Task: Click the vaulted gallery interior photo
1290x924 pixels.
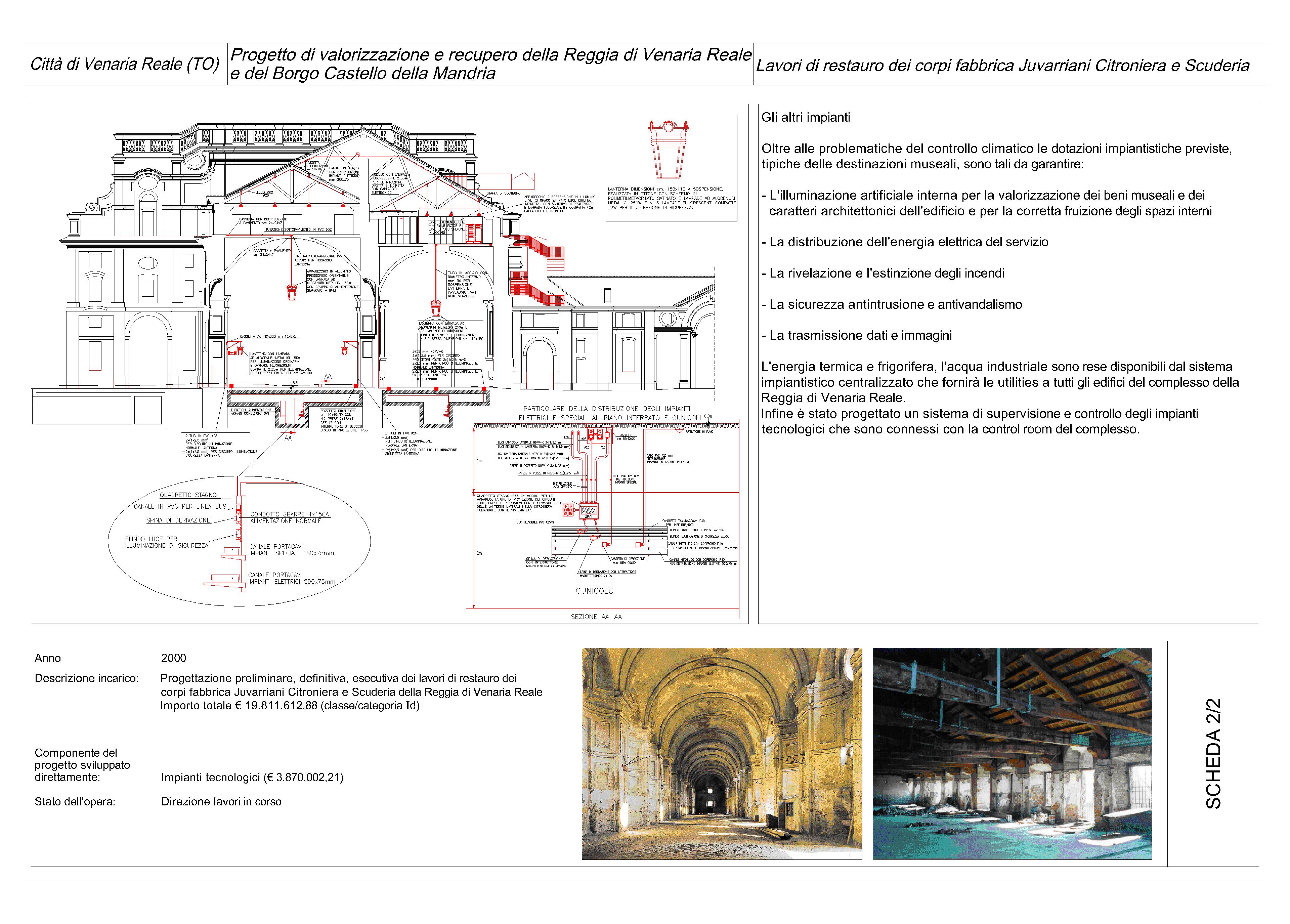Action: coord(721,753)
